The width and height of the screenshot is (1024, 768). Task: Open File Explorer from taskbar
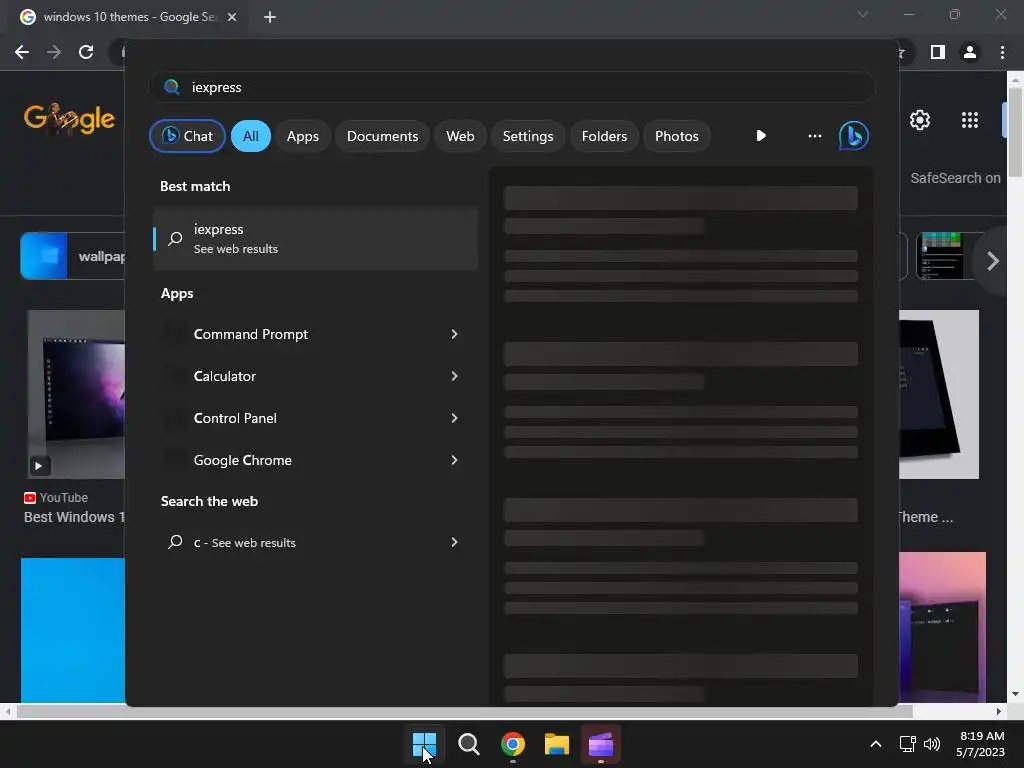pyautogui.click(x=556, y=744)
